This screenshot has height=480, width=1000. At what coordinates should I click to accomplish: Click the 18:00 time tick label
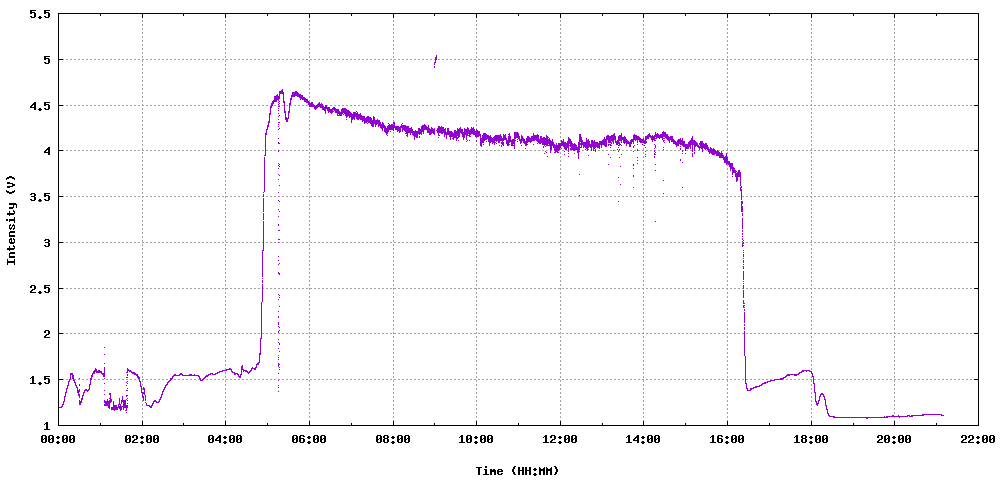tap(811, 439)
